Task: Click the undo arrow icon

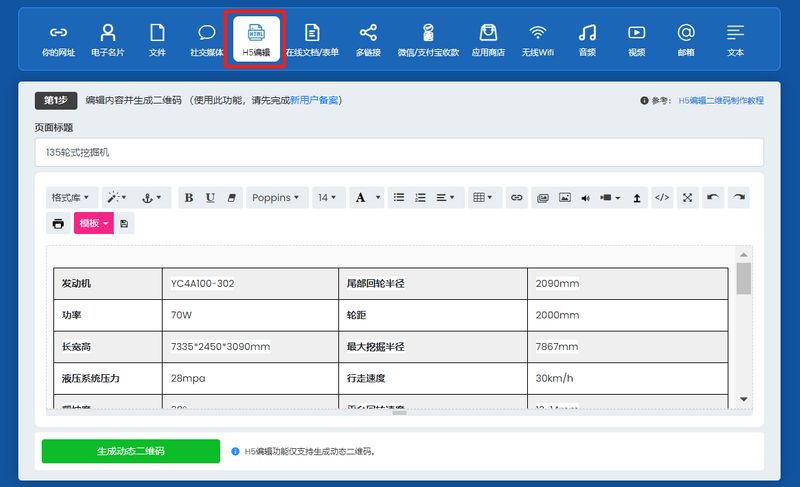Action: coord(713,198)
